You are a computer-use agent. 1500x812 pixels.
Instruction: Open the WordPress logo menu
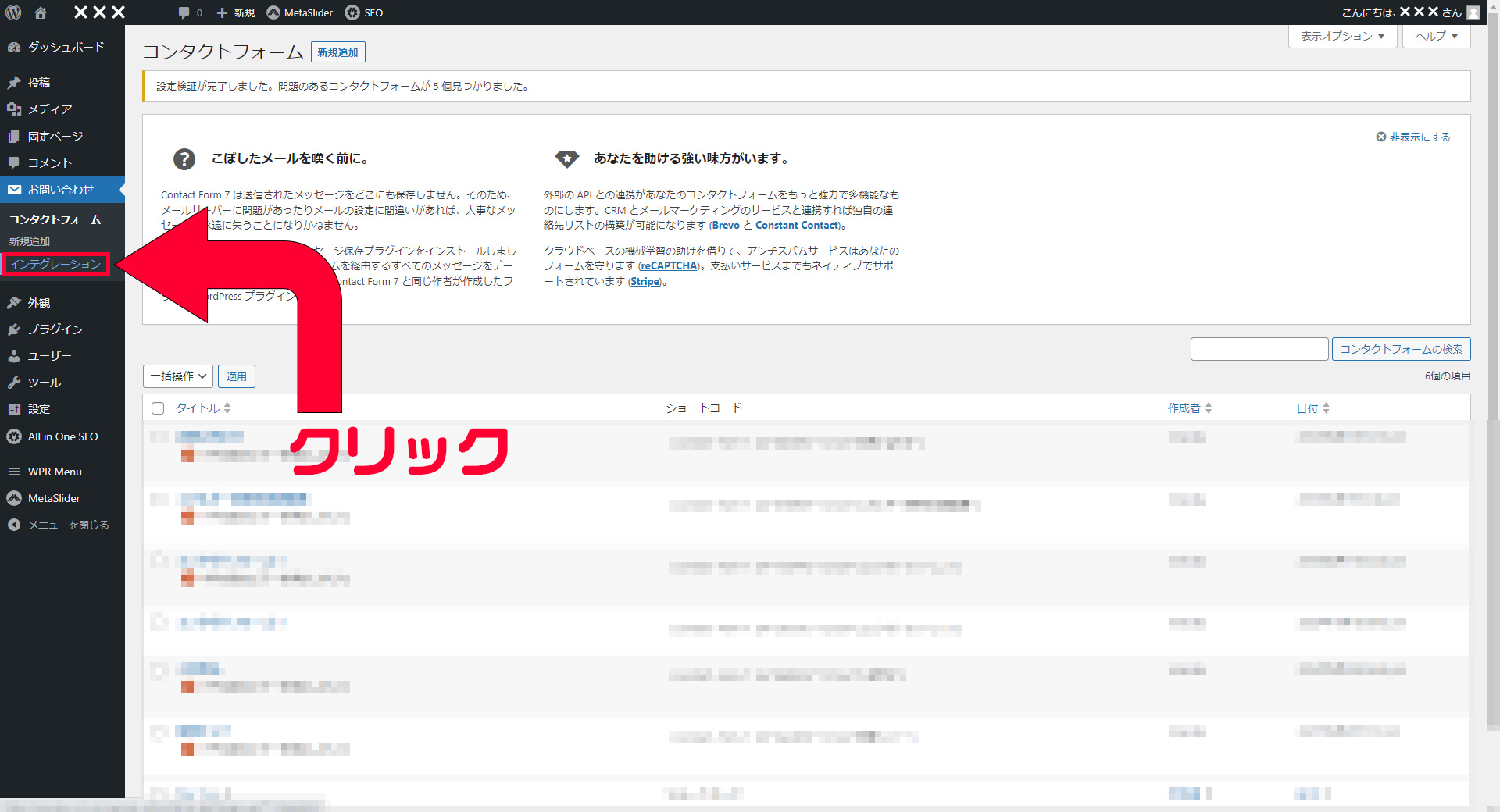(x=13, y=12)
